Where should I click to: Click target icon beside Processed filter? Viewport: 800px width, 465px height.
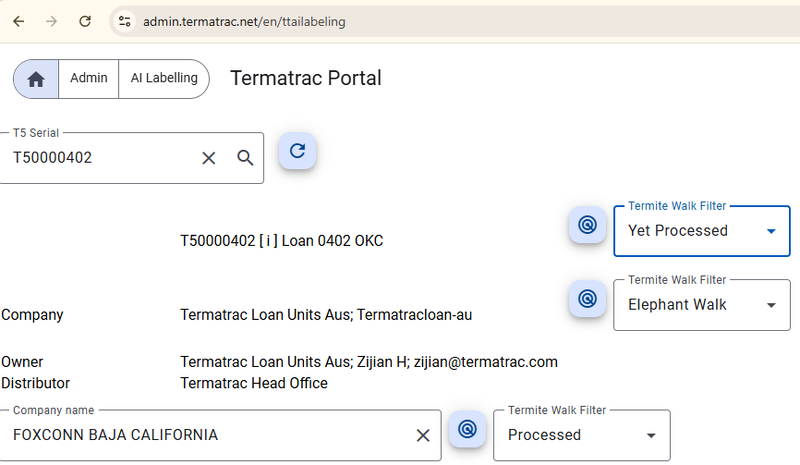pos(467,429)
